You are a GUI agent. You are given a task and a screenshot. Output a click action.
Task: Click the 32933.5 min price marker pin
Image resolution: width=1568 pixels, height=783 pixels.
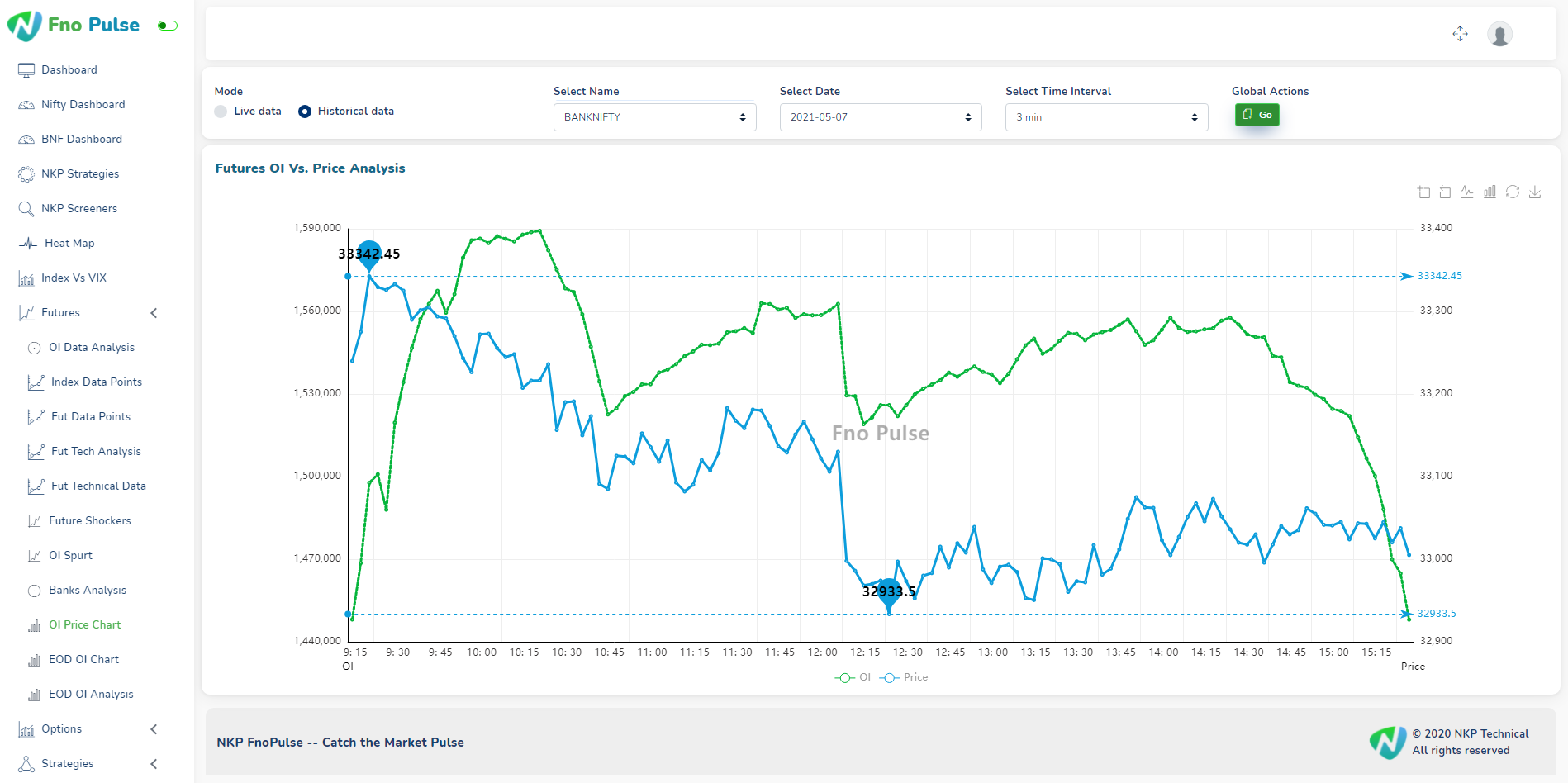889,594
